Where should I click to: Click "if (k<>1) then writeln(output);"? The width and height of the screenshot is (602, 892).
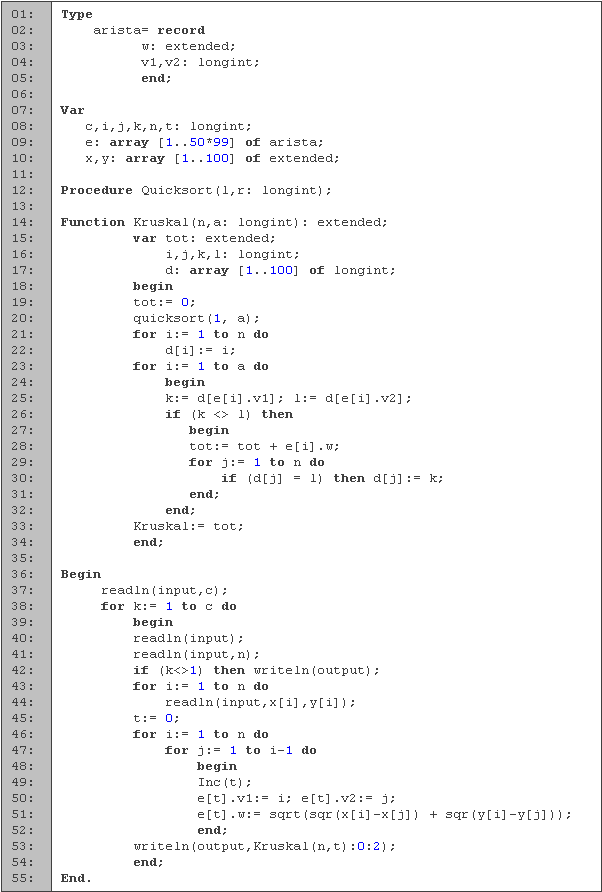point(255,670)
